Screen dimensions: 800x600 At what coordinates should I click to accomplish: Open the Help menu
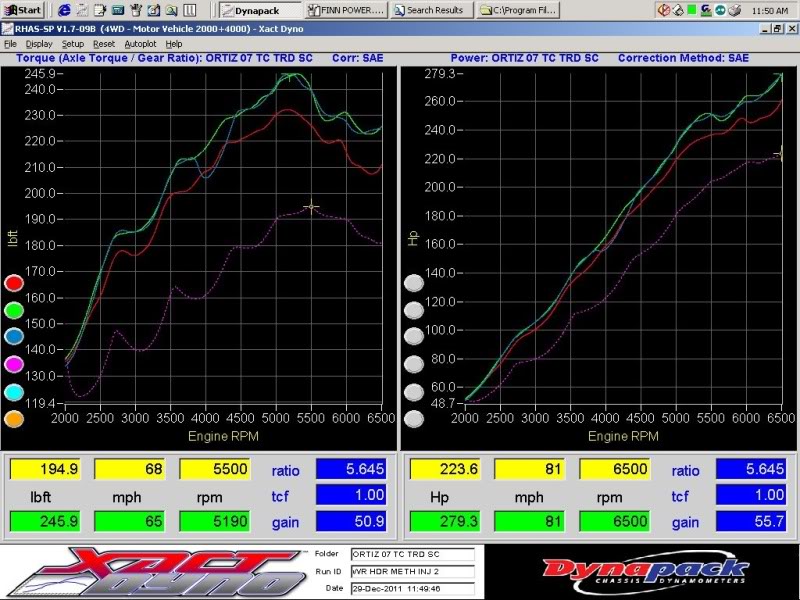(x=174, y=44)
